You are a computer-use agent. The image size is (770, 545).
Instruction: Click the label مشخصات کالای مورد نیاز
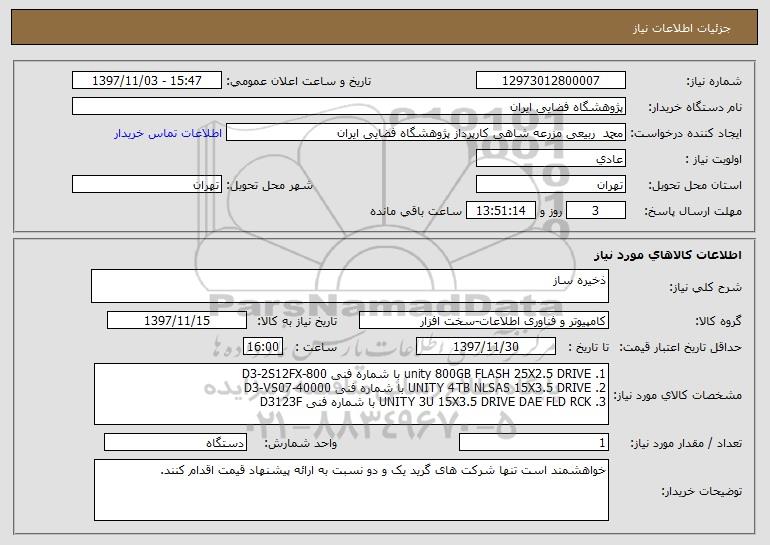678,395
